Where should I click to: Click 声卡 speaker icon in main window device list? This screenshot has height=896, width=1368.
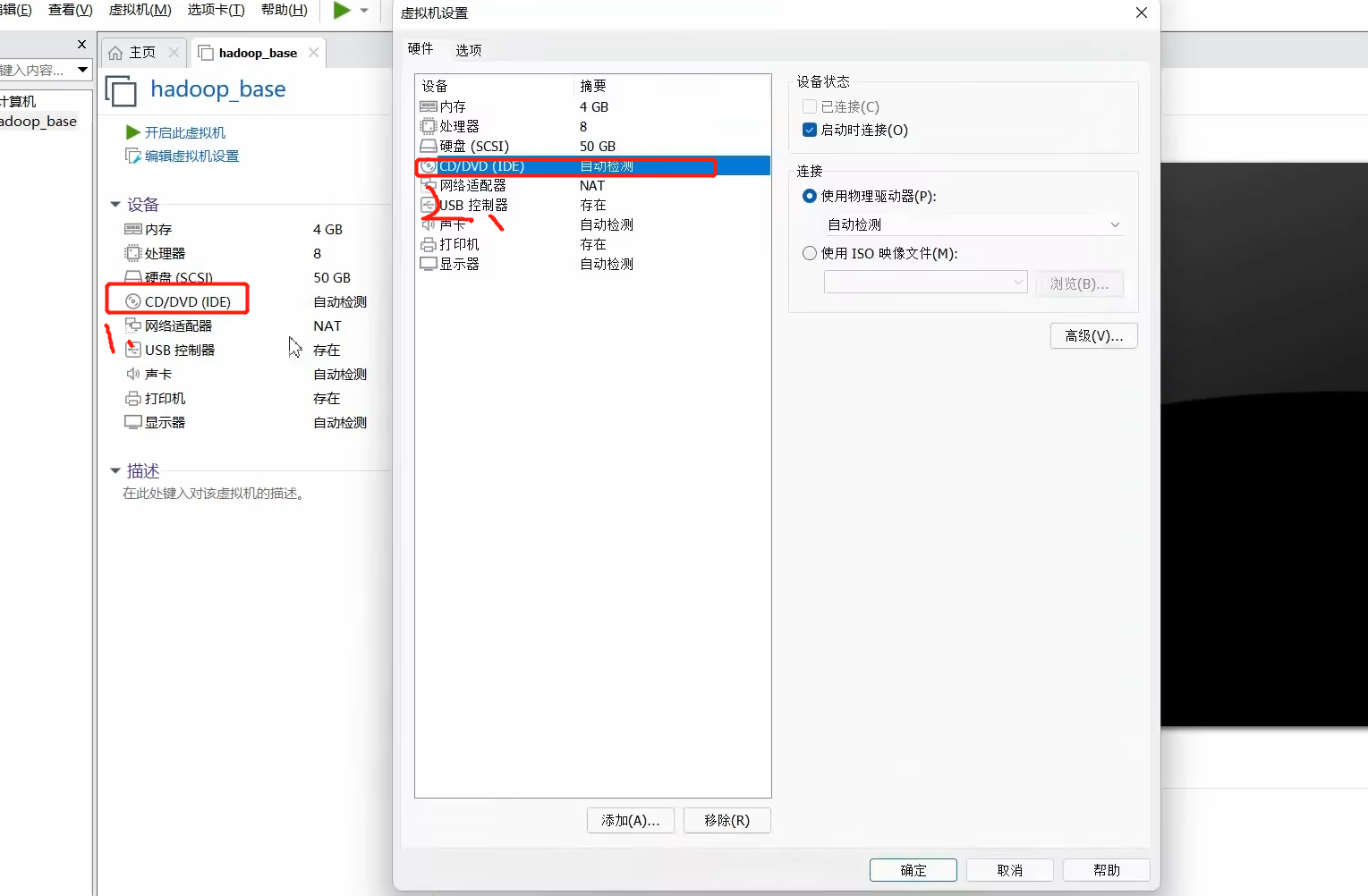coord(133,374)
